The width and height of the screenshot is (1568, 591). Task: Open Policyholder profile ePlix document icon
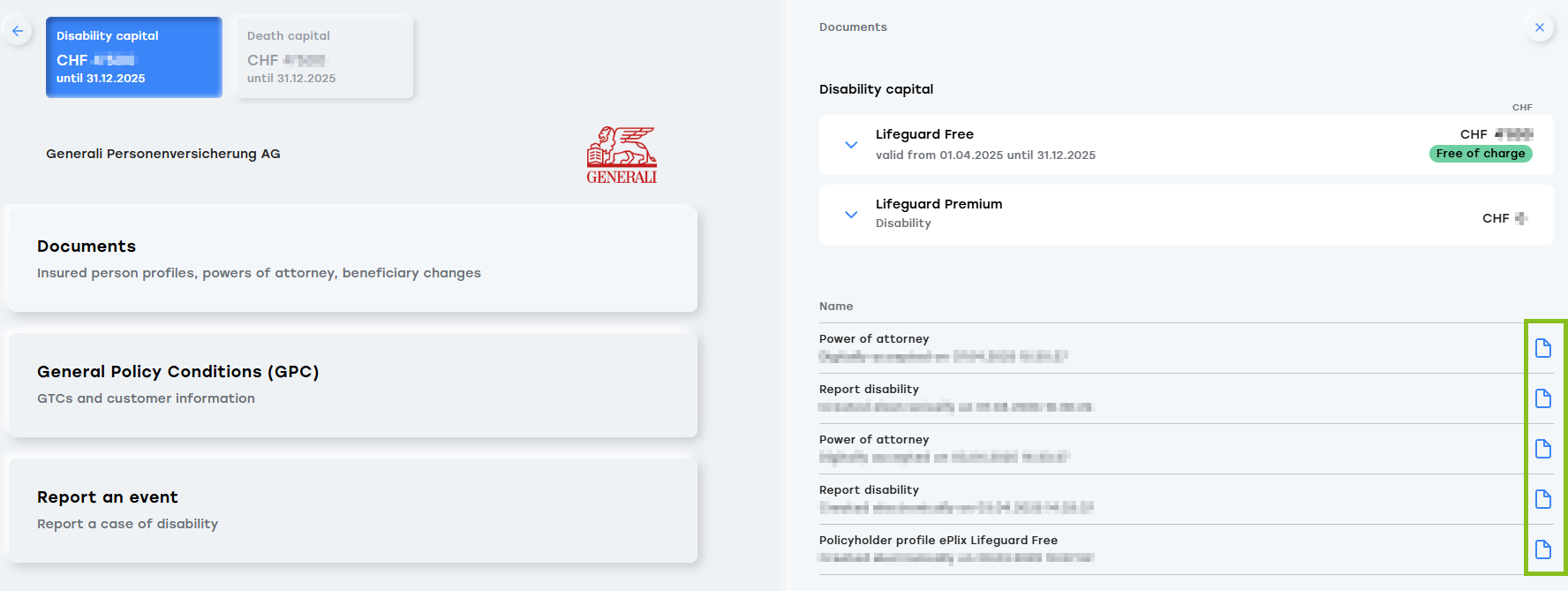[1543, 549]
